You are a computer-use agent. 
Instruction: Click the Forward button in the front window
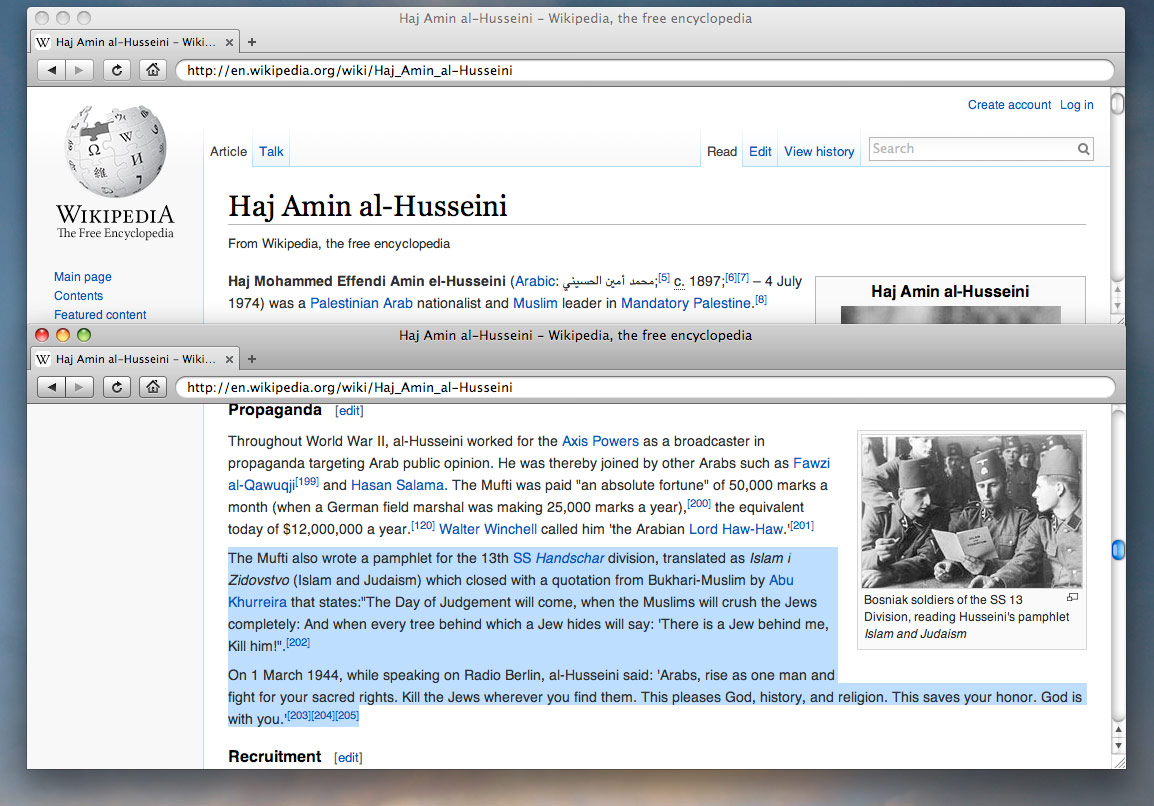point(79,387)
